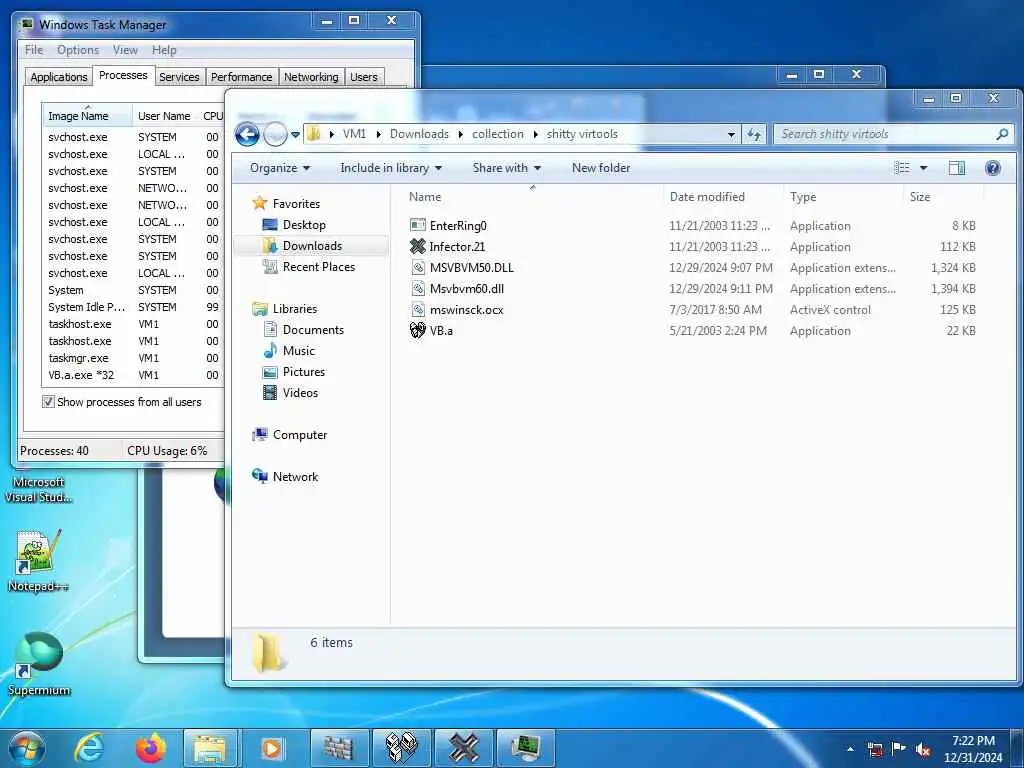This screenshot has width=1024, height=768.
Task: Open Windows Media Player taskbar icon
Action: pyautogui.click(x=272, y=748)
